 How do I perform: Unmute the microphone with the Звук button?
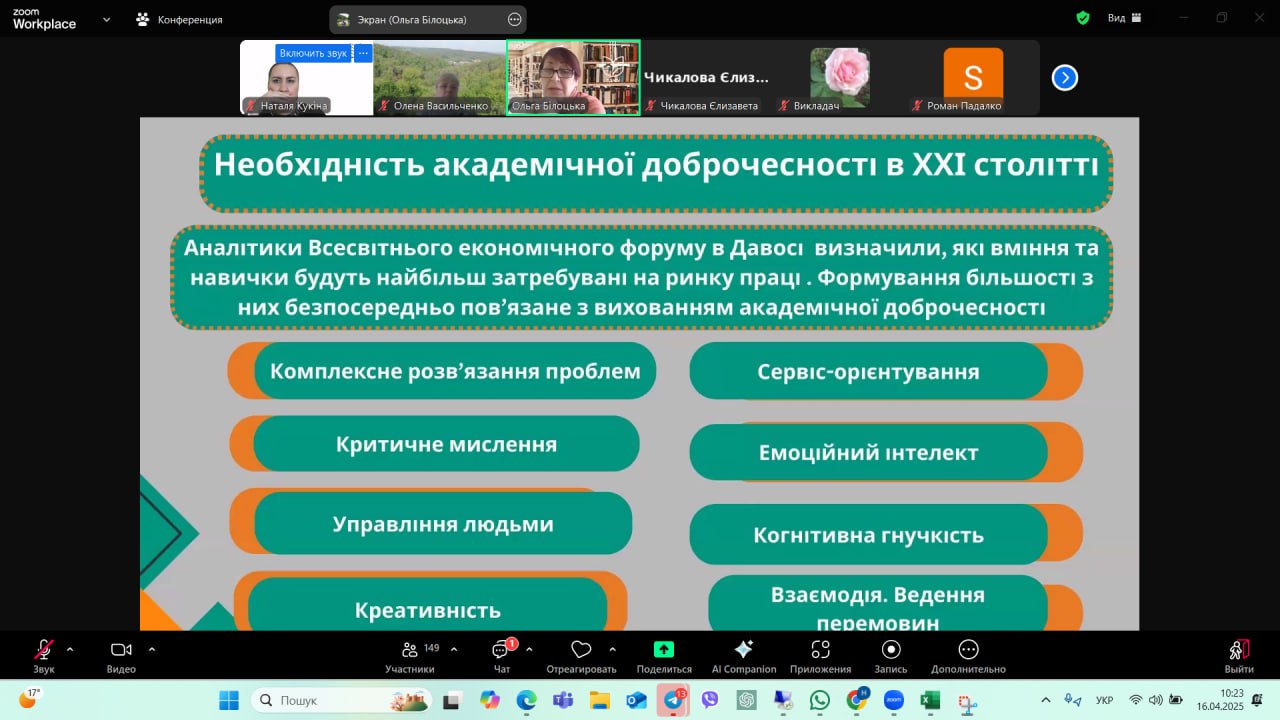tap(44, 655)
